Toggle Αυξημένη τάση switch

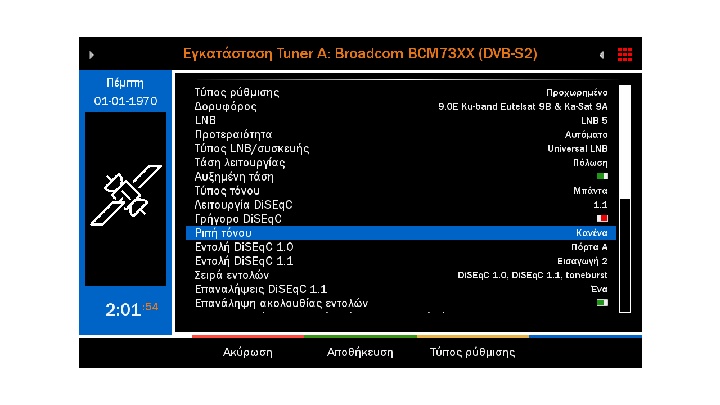pyautogui.click(x=602, y=176)
